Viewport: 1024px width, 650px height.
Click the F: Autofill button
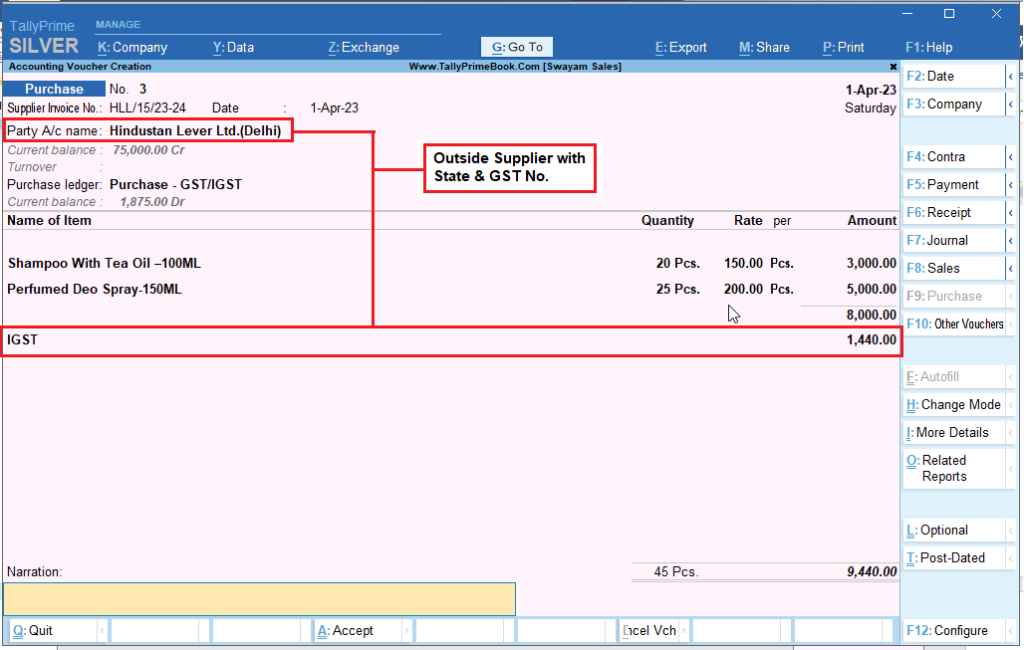[953, 377]
